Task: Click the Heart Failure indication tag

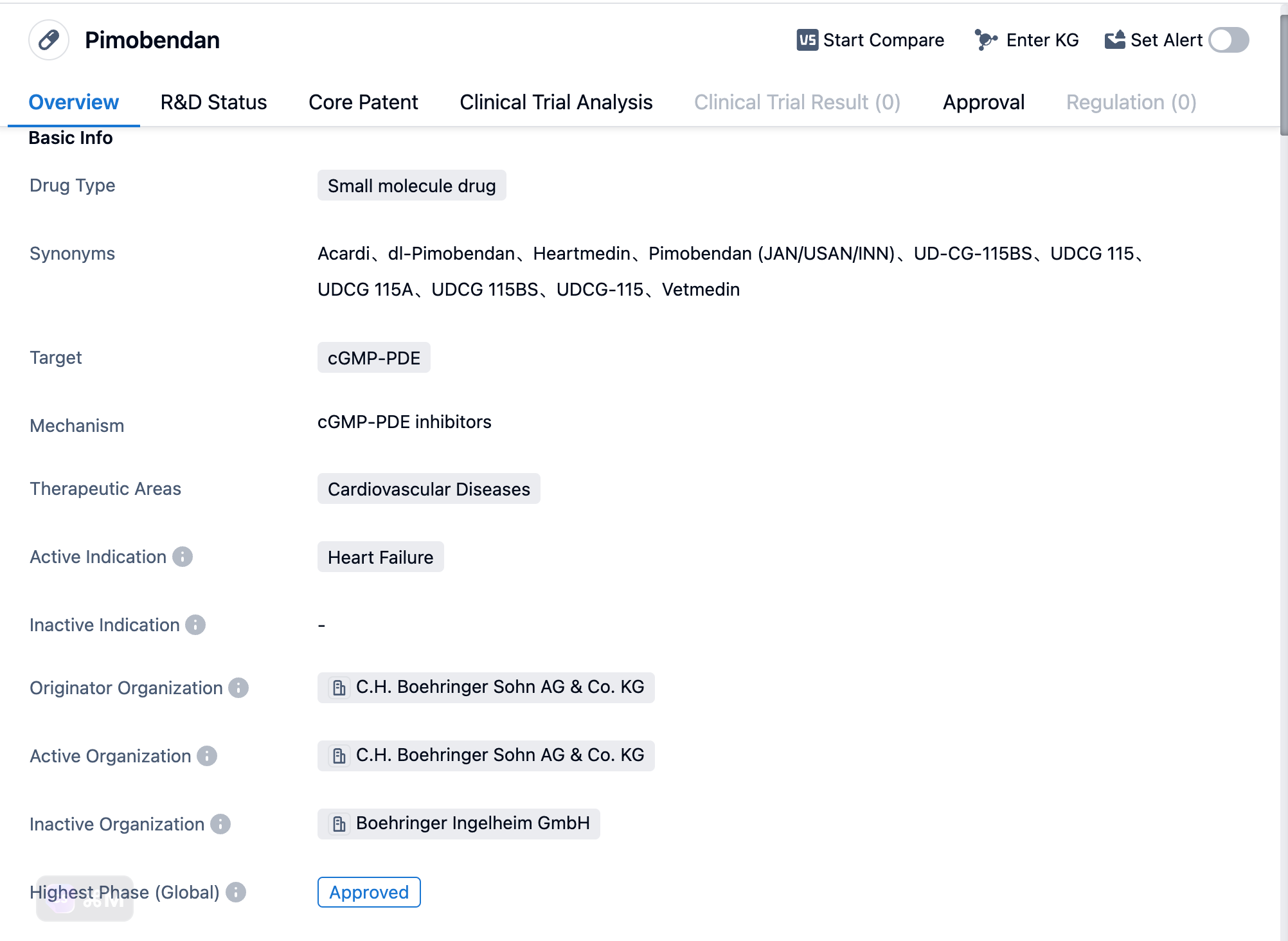Action: pos(381,557)
